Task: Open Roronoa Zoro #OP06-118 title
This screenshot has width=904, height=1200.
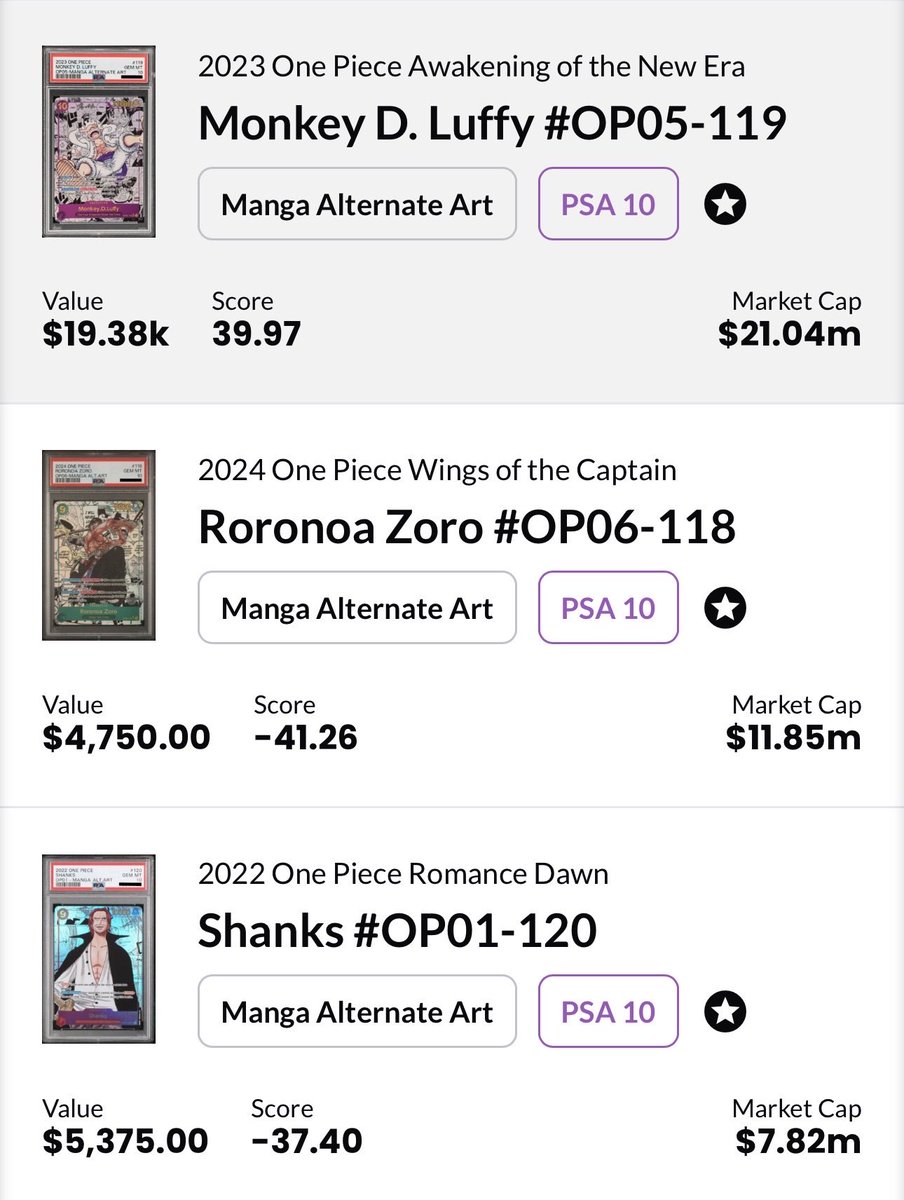Action: click(x=467, y=527)
